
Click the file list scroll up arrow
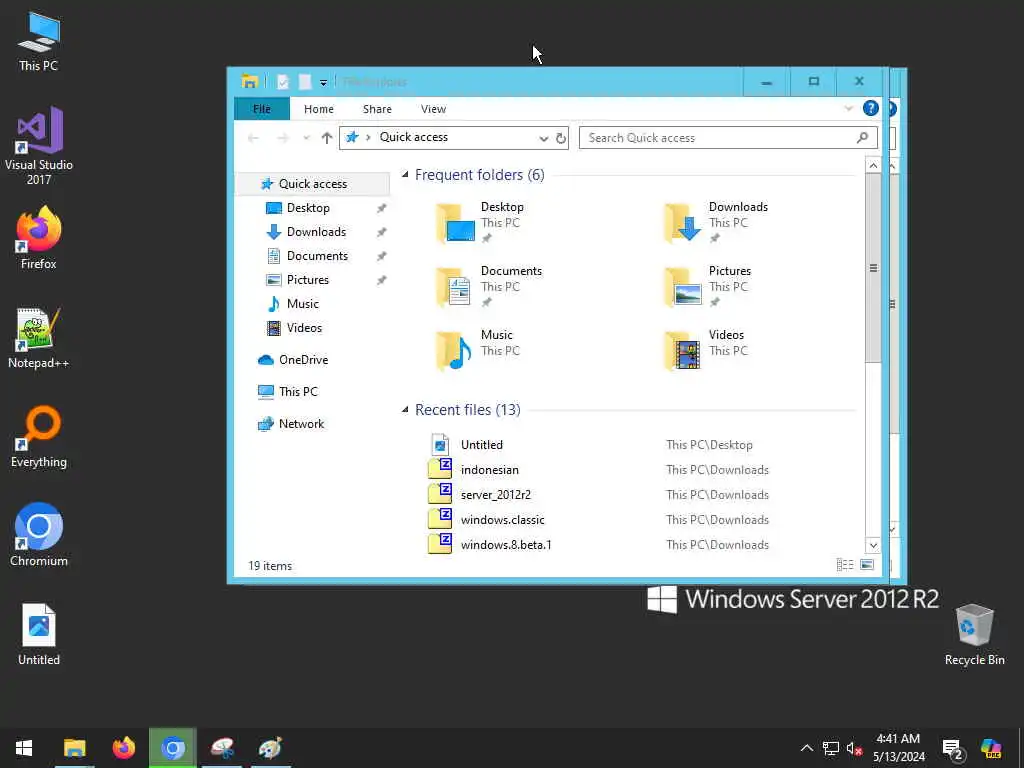click(873, 166)
